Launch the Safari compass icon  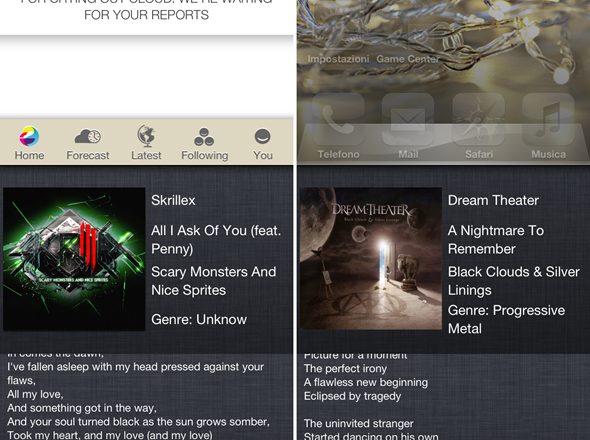pos(478,120)
